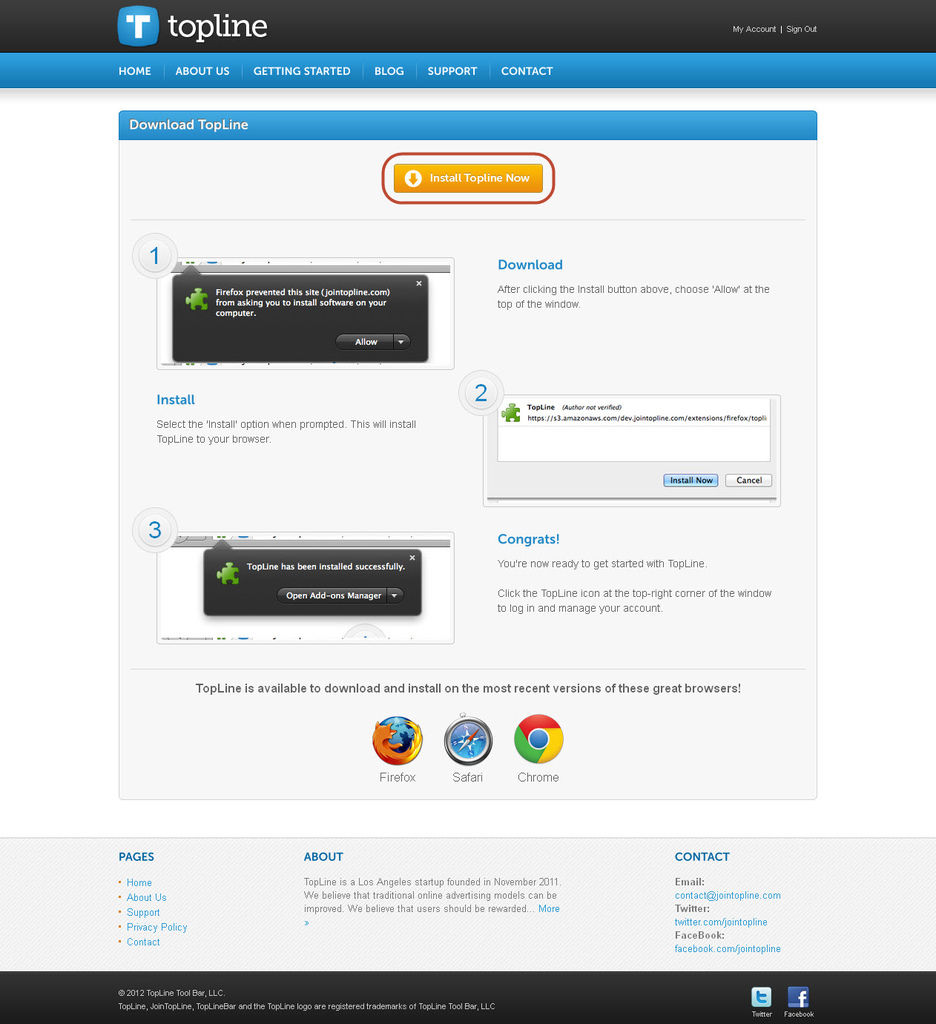The height and width of the screenshot is (1024, 936).
Task: Go to Getting Started in the nav bar
Action: 302,71
